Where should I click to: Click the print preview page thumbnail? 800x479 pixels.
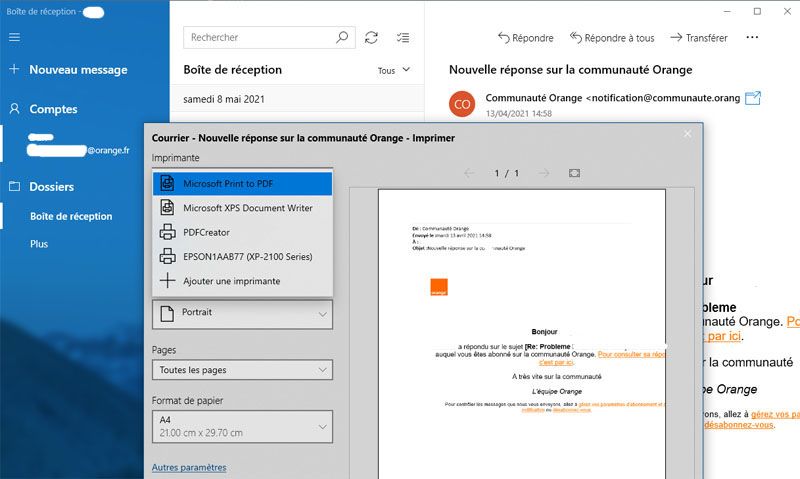coord(521,334)
